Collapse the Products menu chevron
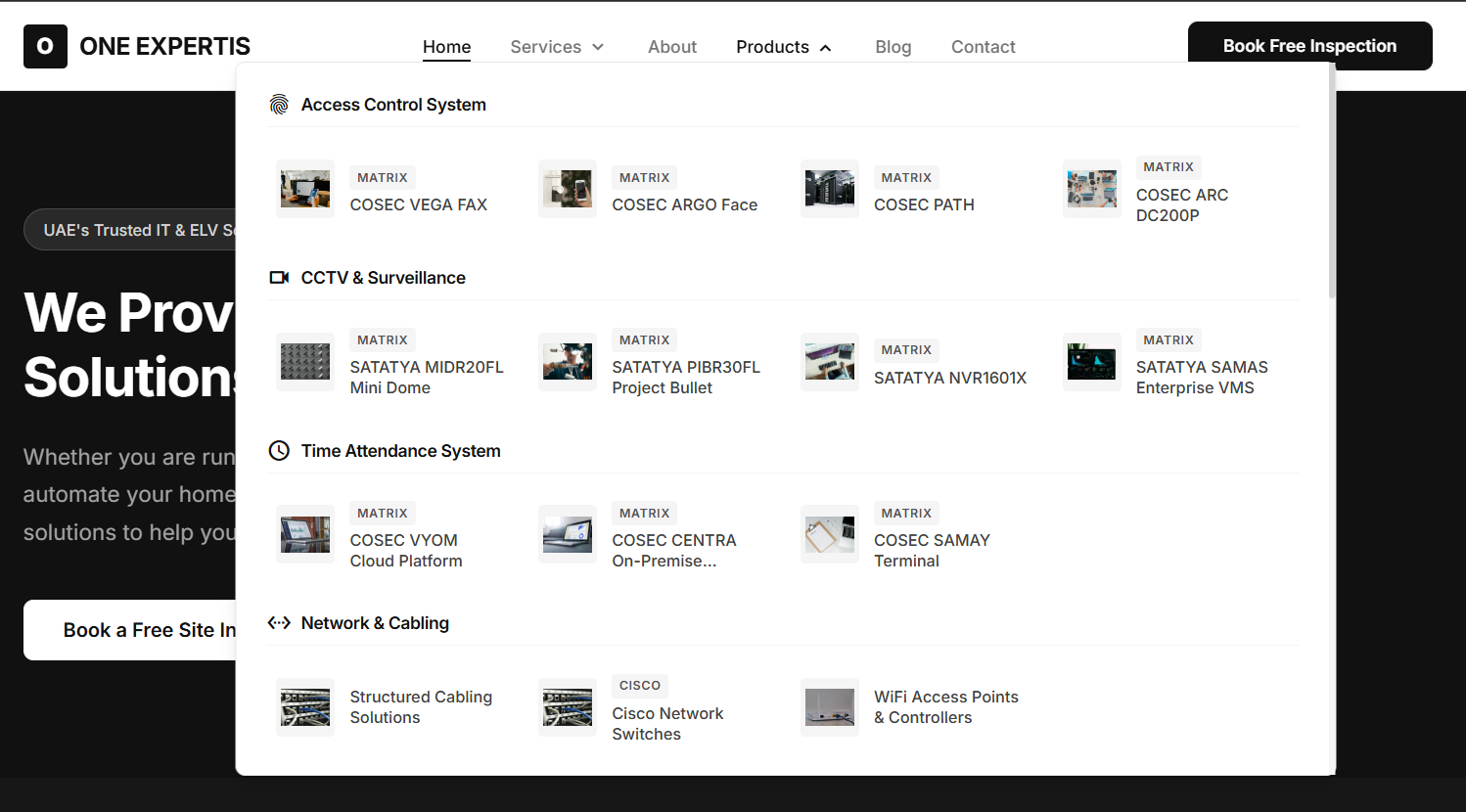This screenshot has height=812, width=1466. point(825,47)
